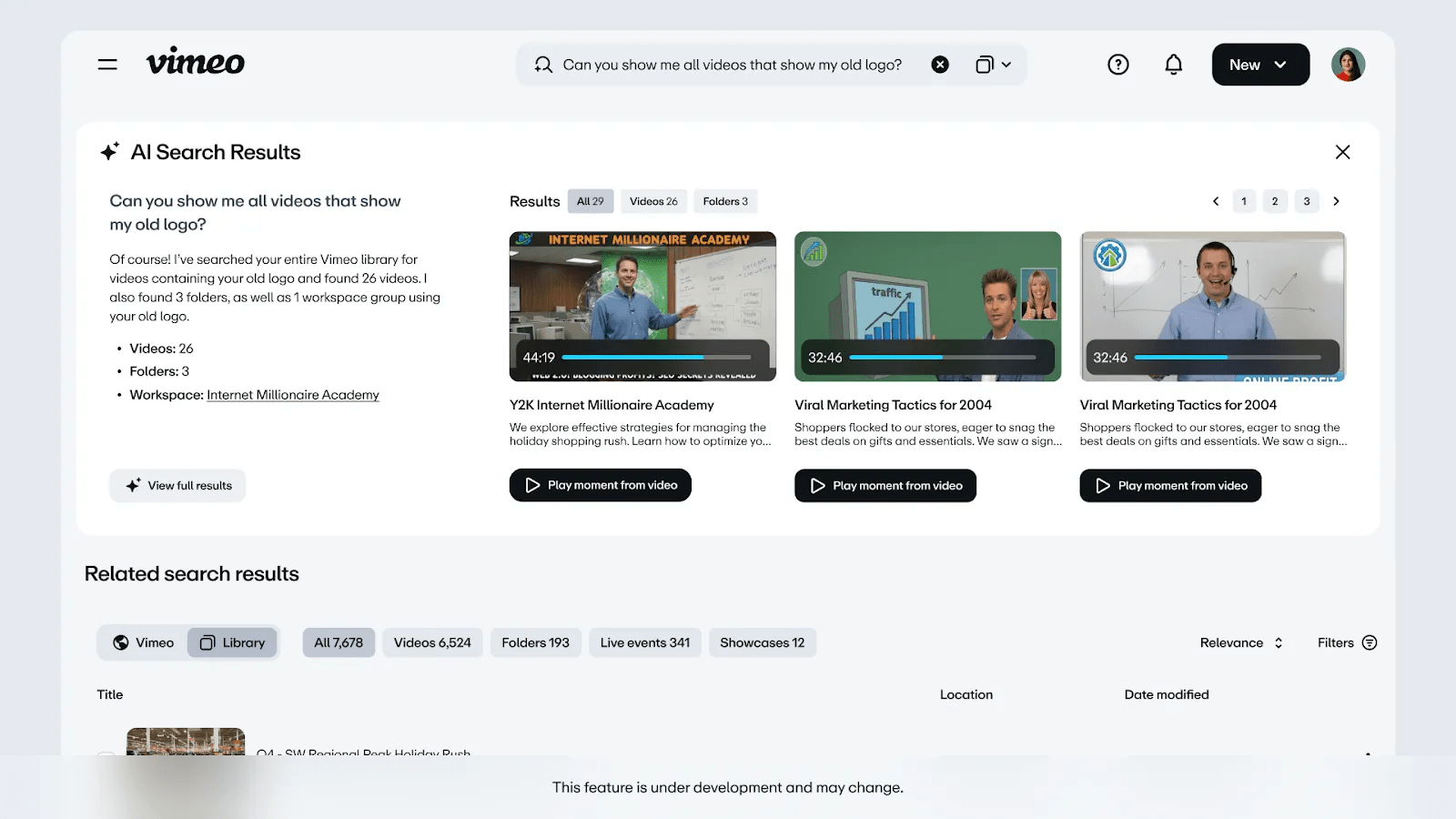This screenshot has height=819, width=1456.
Task: Select the Folders 3 results chip
Action: coord(724,200)
